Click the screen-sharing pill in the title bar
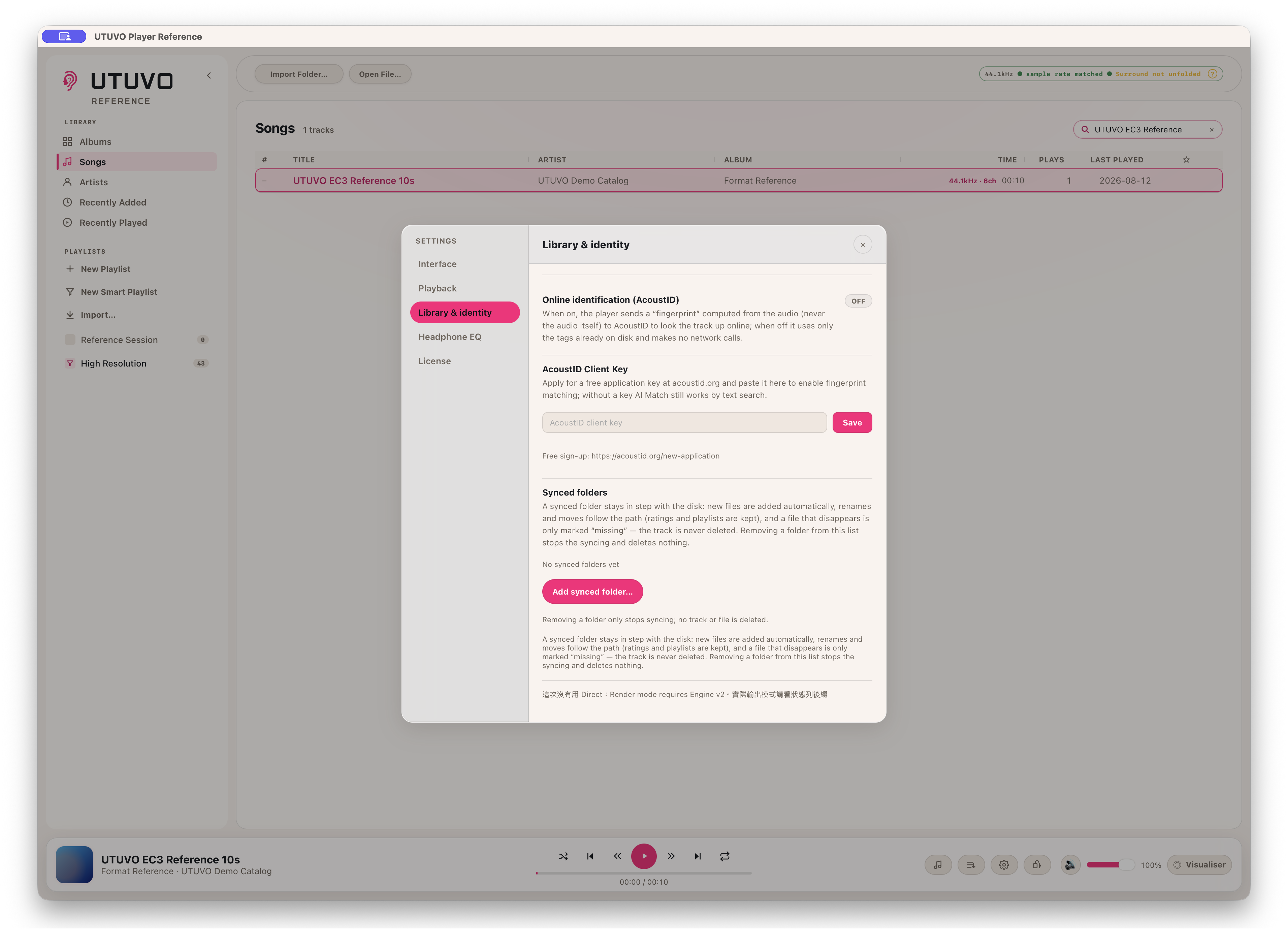Screen dimensions: 1288x950 [64, 36]
